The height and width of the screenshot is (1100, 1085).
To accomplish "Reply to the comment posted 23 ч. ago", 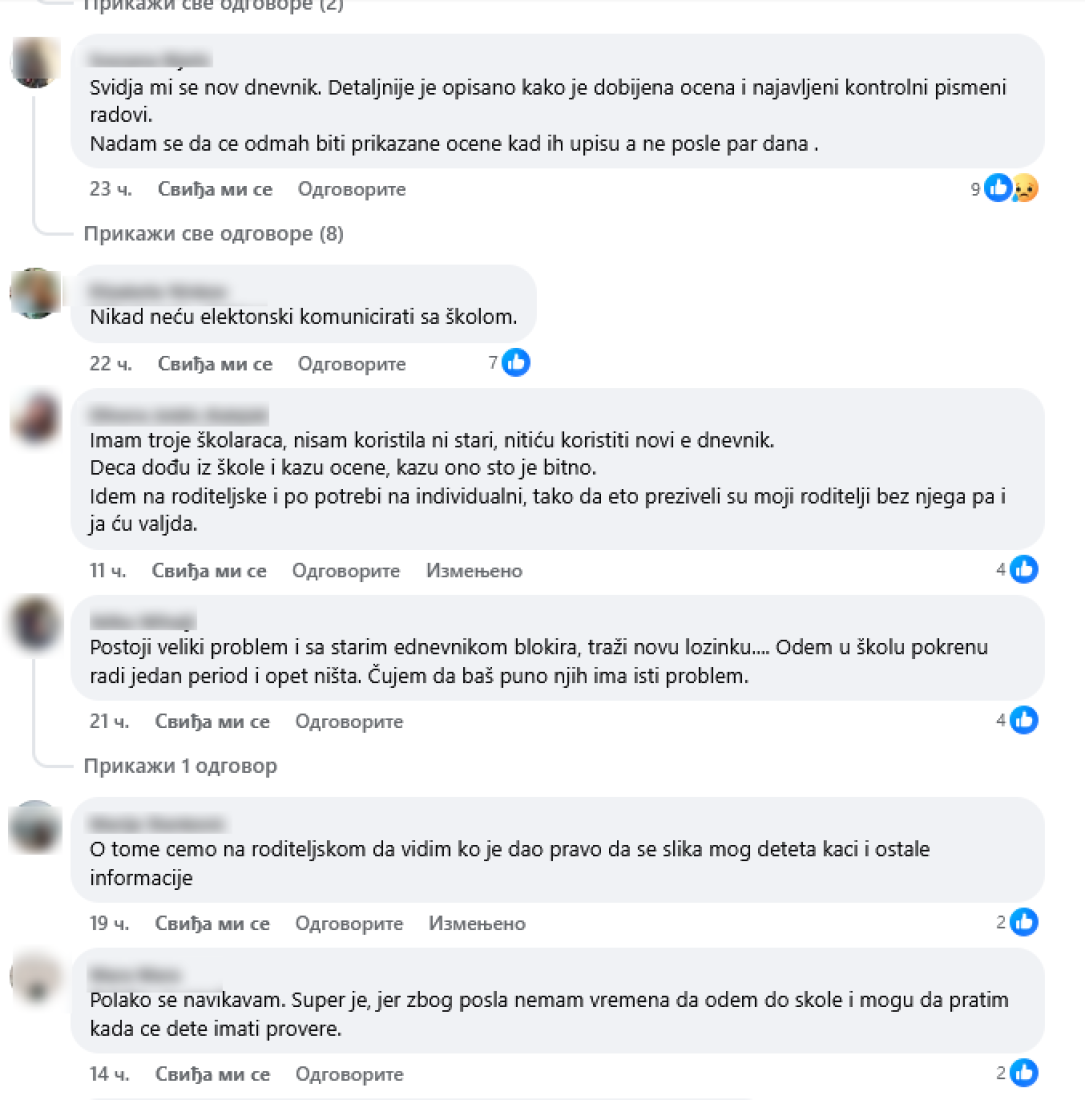I will (351, 189).
